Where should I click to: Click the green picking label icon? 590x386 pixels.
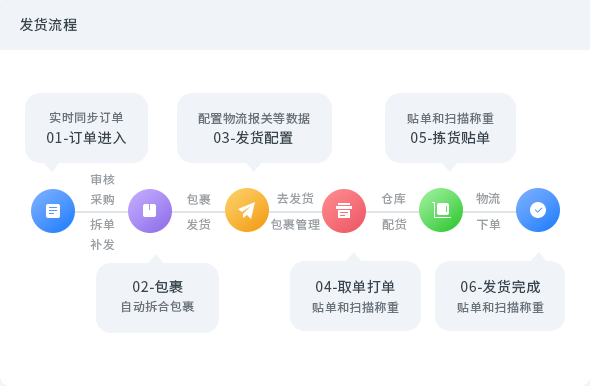(x=441, y=210)
